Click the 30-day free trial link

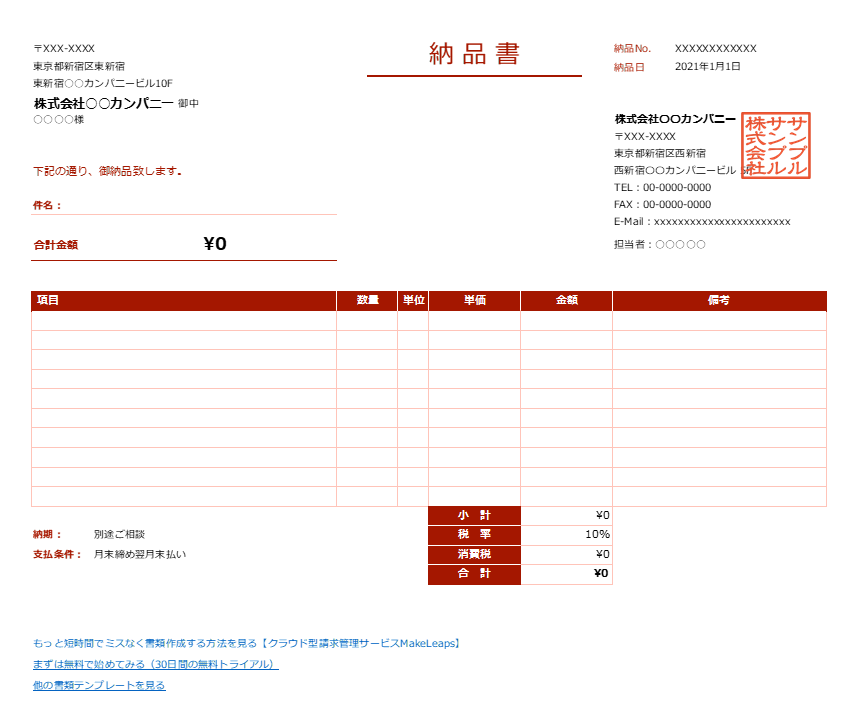[155, 664]
